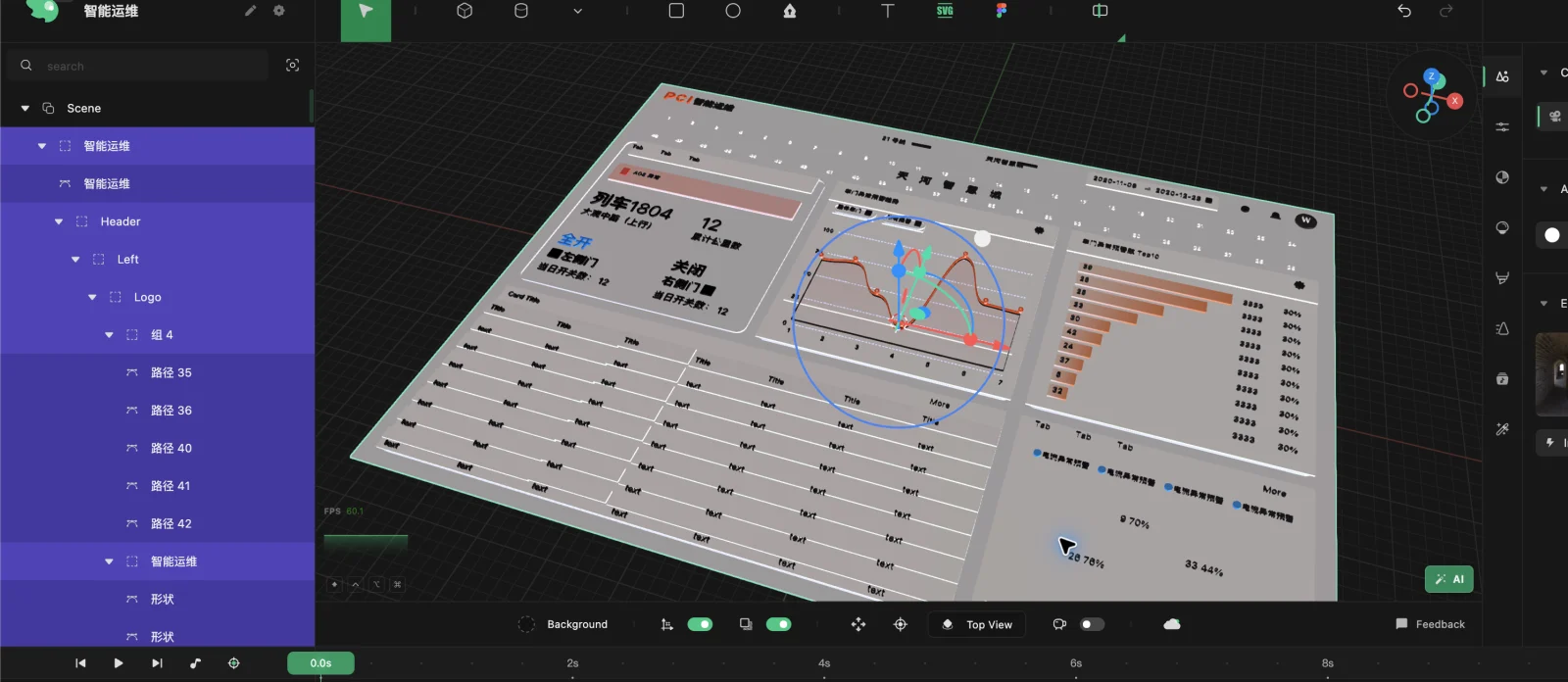Select the 路径 40 layer

157,448
